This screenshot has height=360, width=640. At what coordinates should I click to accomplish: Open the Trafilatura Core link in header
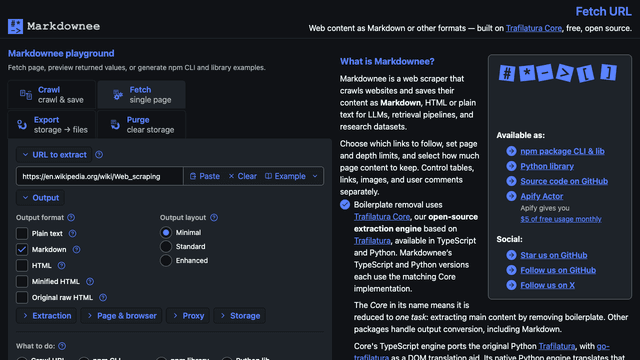534,28
